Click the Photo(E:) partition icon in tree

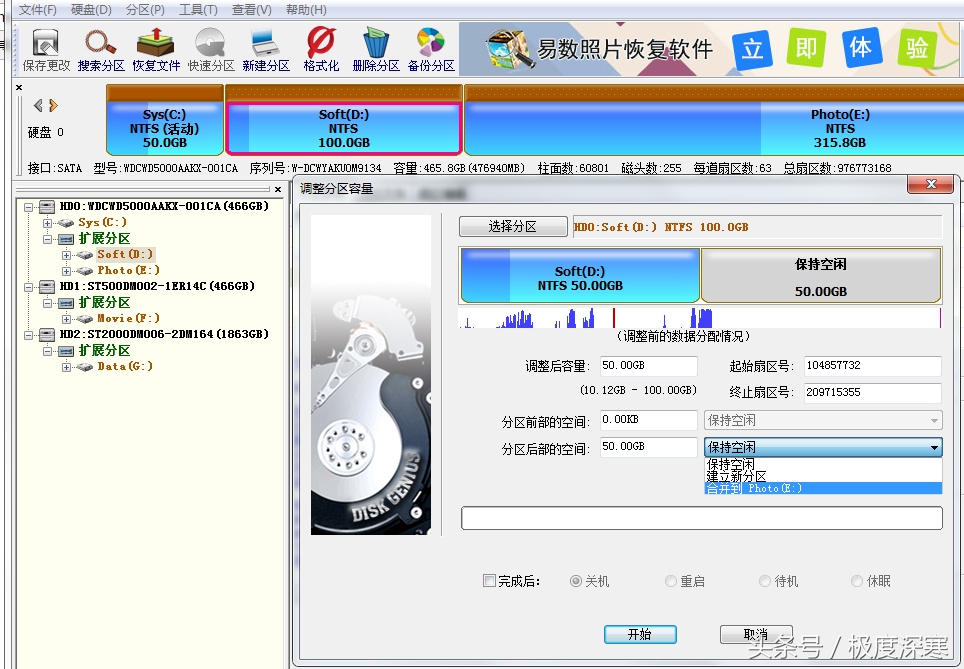tap(85, 271)
